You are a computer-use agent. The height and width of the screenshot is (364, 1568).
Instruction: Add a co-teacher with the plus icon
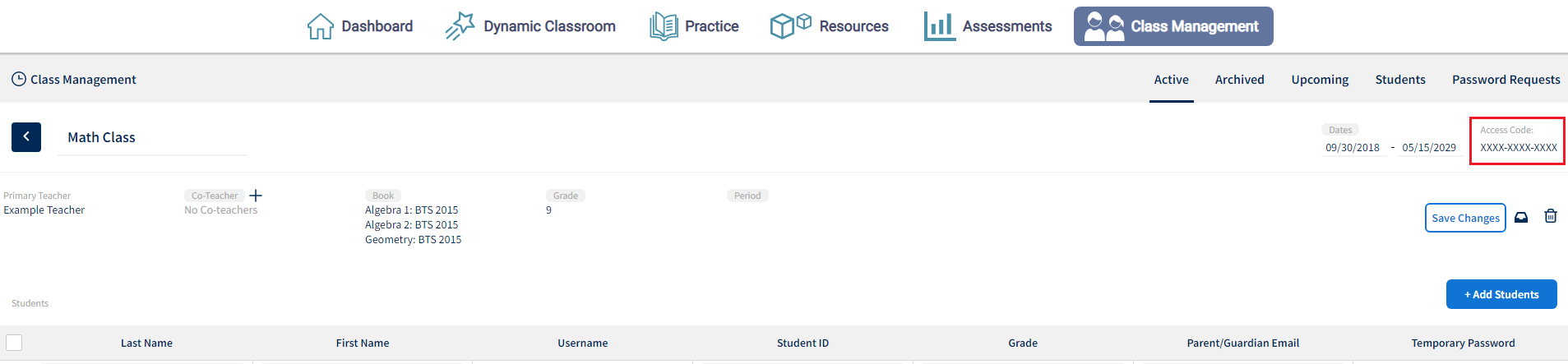[x=256, y=196]
